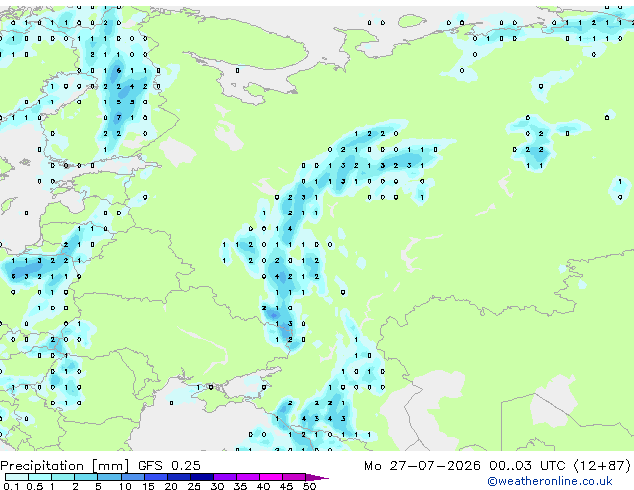The image size is (634, 490).
Task: Pick the 15–20 mm legend swatch
Action: 155,477
